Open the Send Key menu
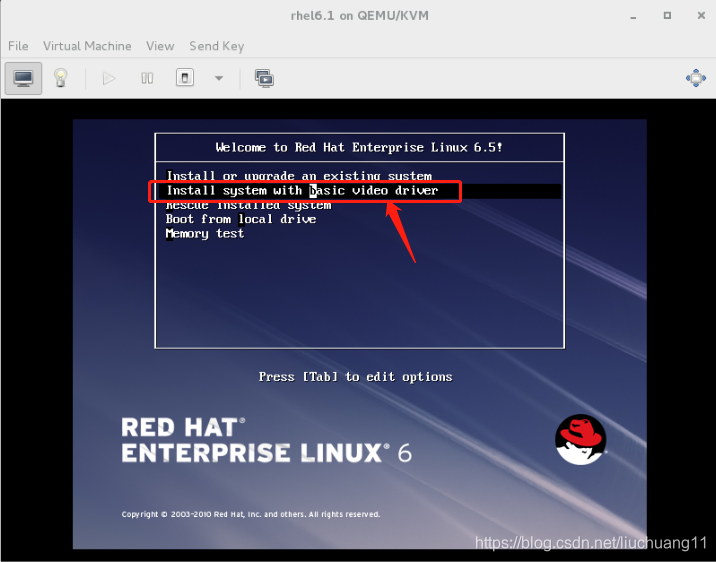The image size is (716, 562). coord(217,46)
